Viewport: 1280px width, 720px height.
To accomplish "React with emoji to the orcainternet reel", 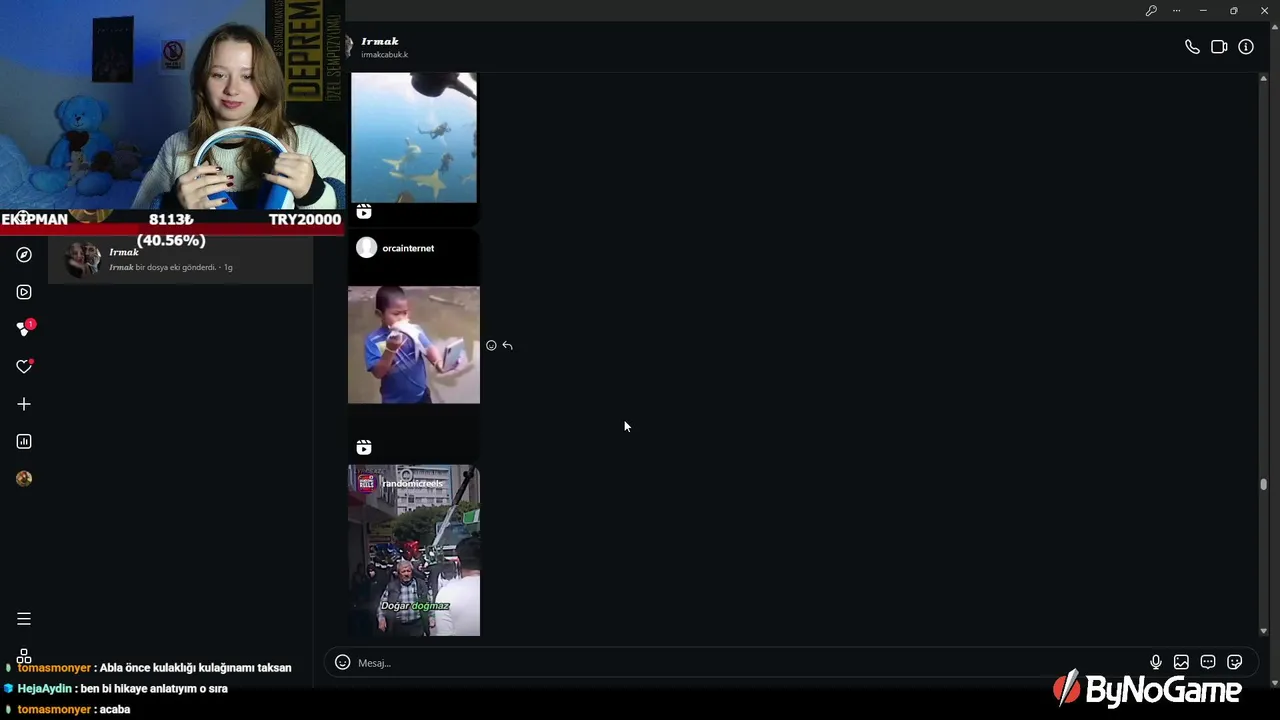I will pyautogui.click(x=491, y=345).
